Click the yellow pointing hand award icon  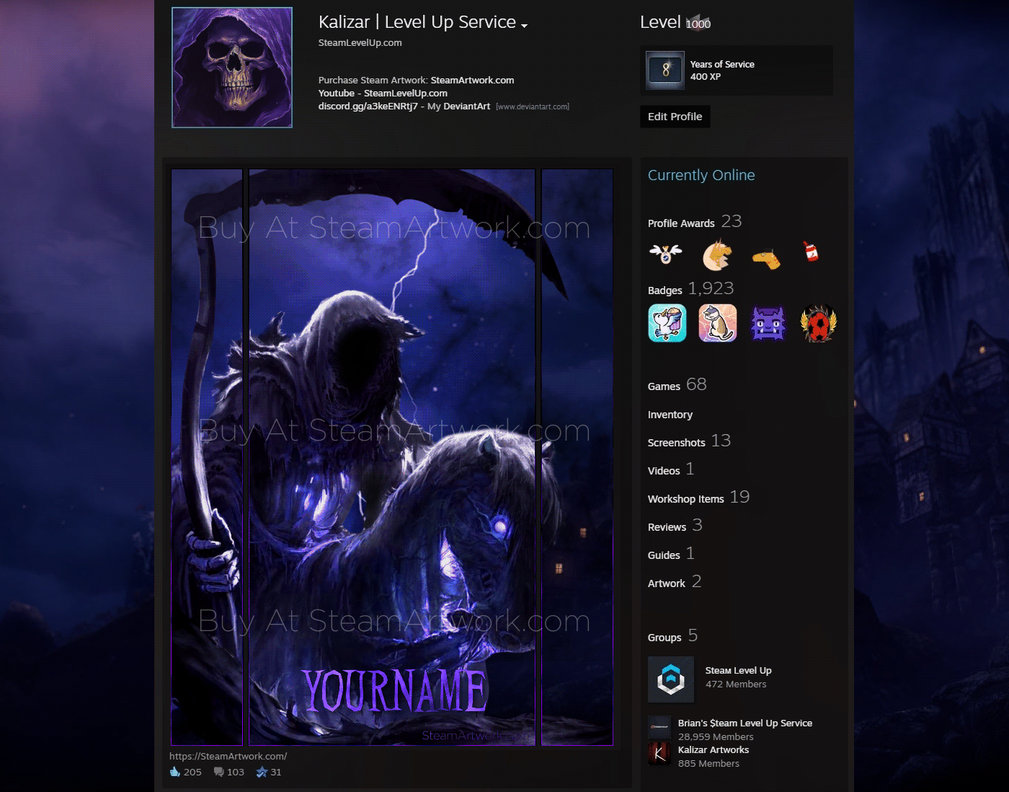[x=766, y=259]
